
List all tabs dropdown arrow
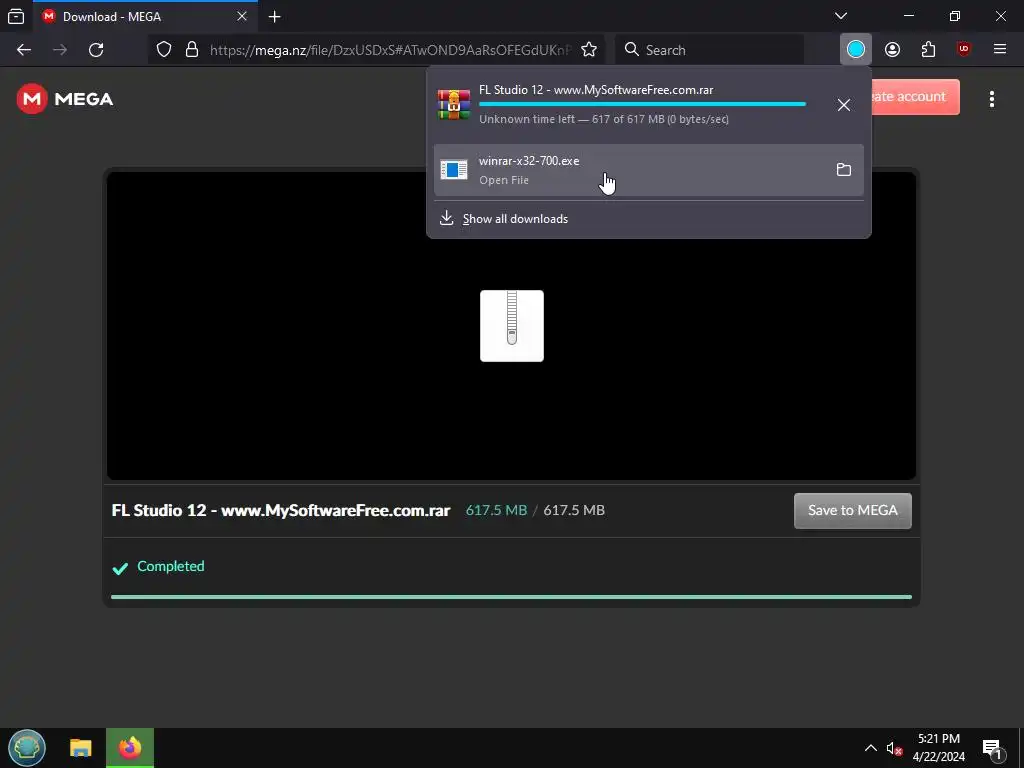point(841,16)
